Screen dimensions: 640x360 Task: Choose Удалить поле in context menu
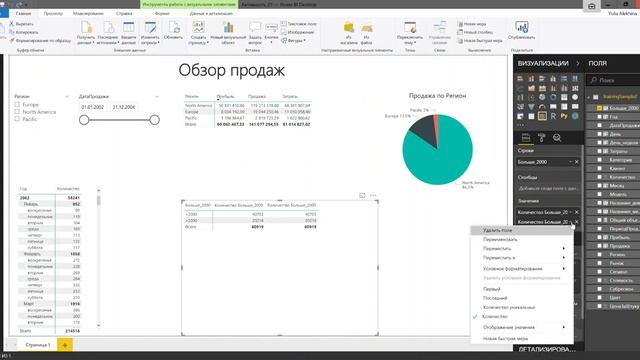click(522, 231)
